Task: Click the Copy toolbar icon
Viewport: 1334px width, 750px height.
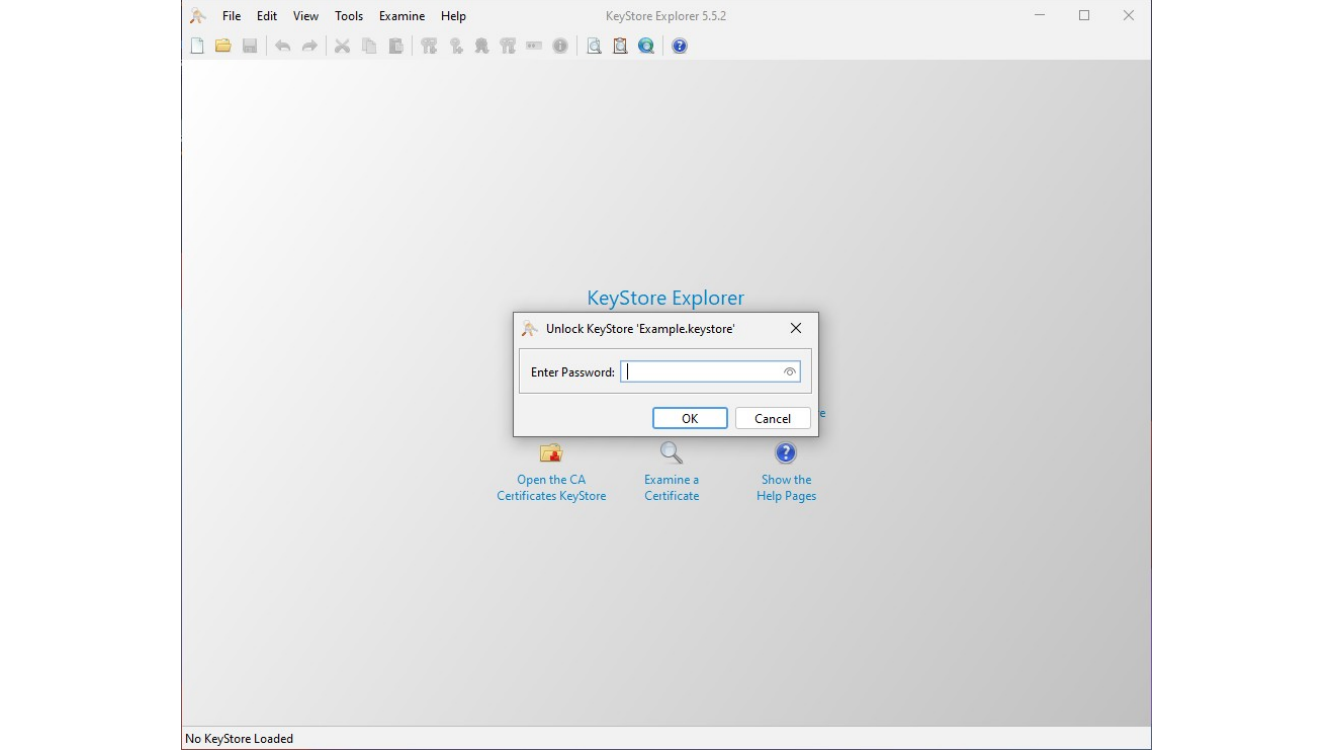Action: point(369,46)
